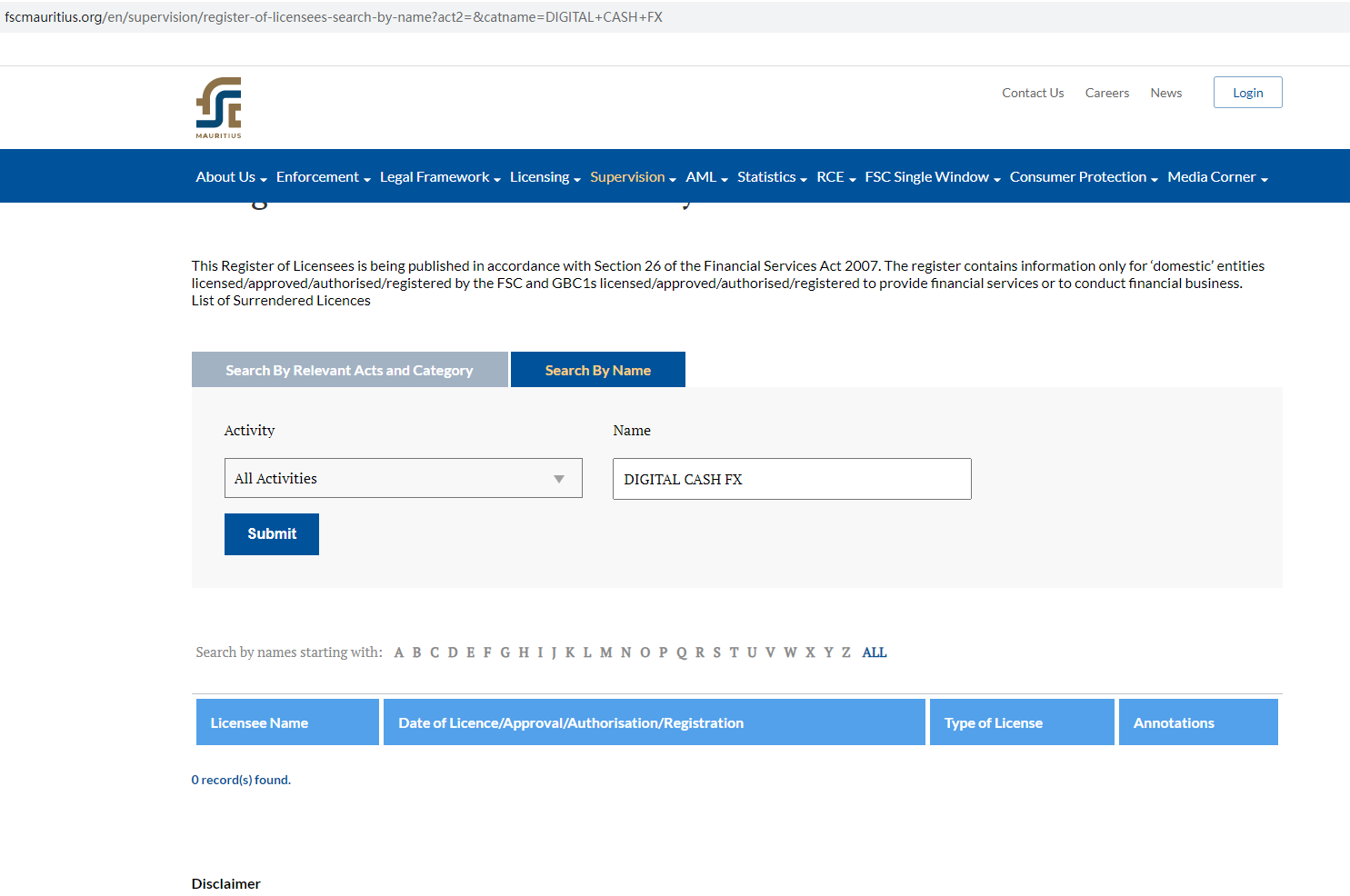Open the Media Corner menu
The height and width of the screenshot is (896, 1350).
click(x=1216, y=177)
